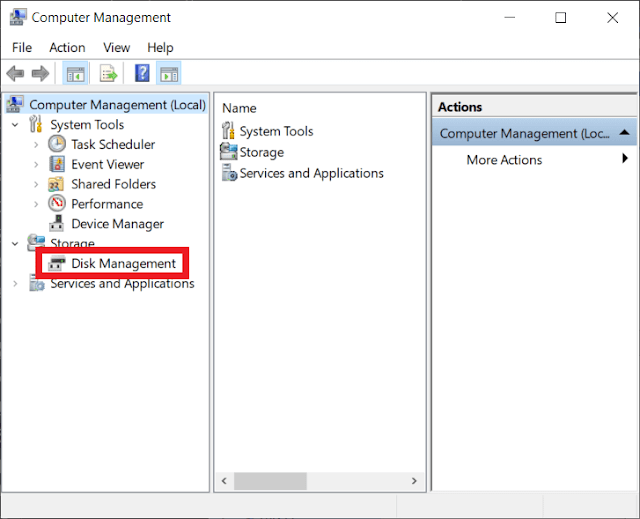Click Storage icon in Name list
Image resolution: width=640 pixels, height=519 pixels.
point(229,151)
